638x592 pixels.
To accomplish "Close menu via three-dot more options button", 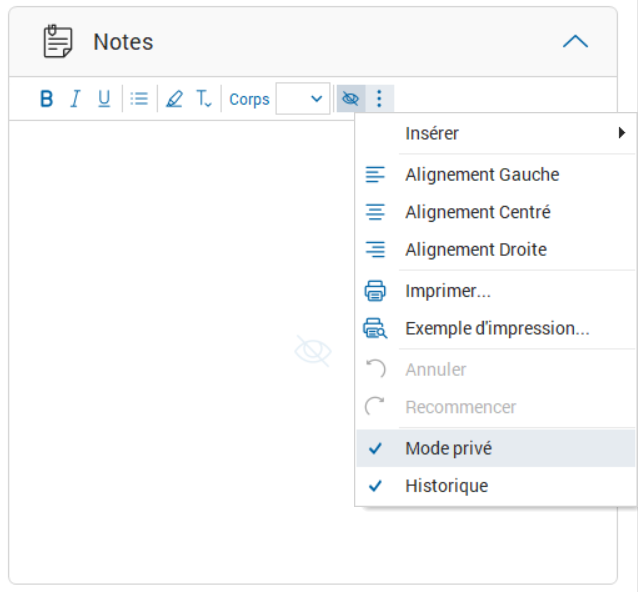I will click(379, 99).
